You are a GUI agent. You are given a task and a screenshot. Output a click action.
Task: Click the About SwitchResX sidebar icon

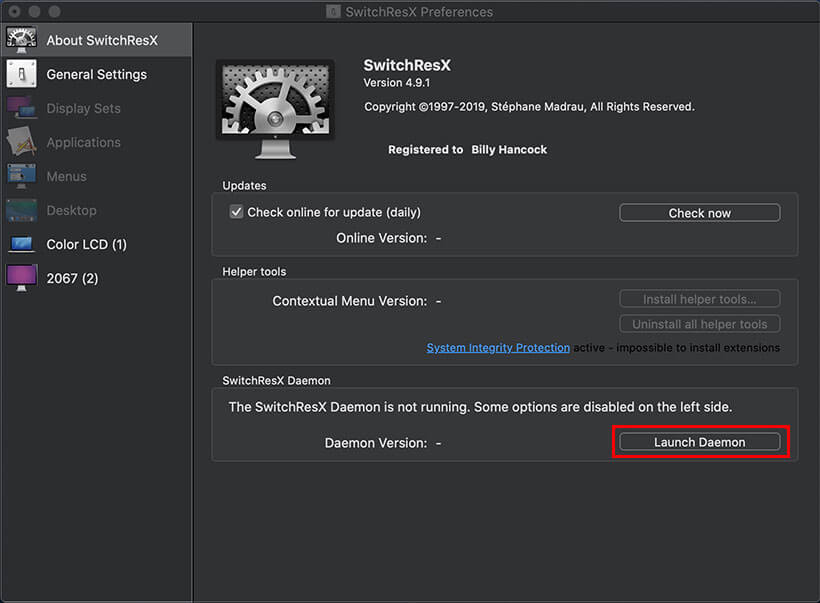(x=22, y=40)
